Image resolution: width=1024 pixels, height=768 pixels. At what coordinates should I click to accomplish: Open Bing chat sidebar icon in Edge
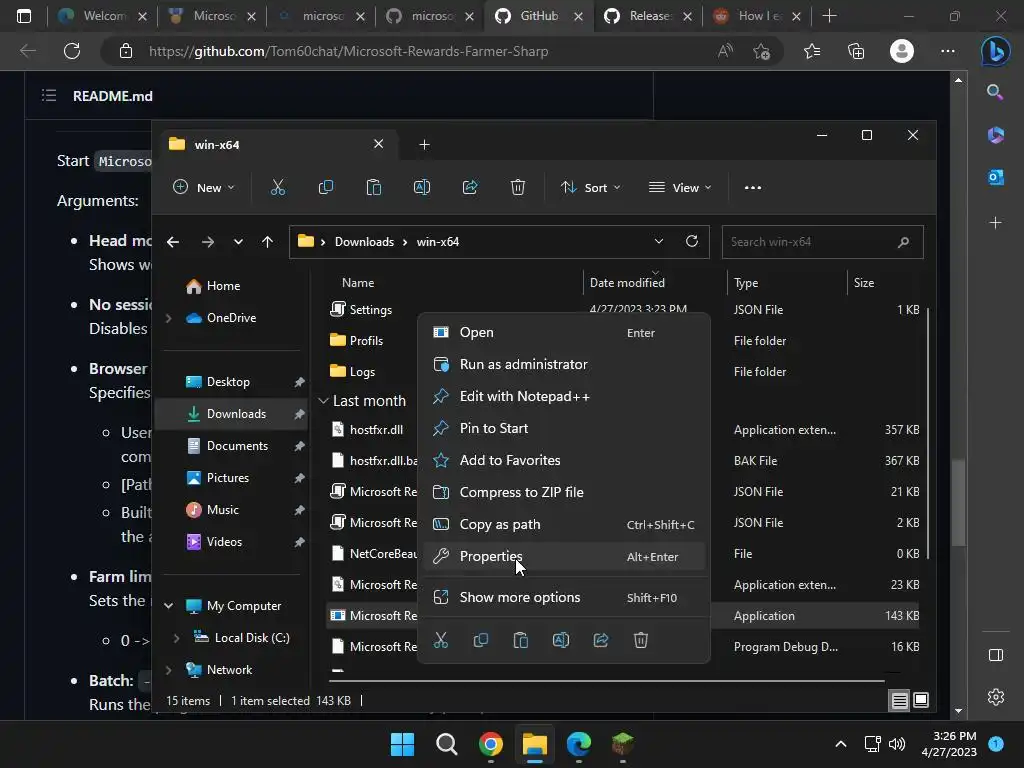pos(995,52)
